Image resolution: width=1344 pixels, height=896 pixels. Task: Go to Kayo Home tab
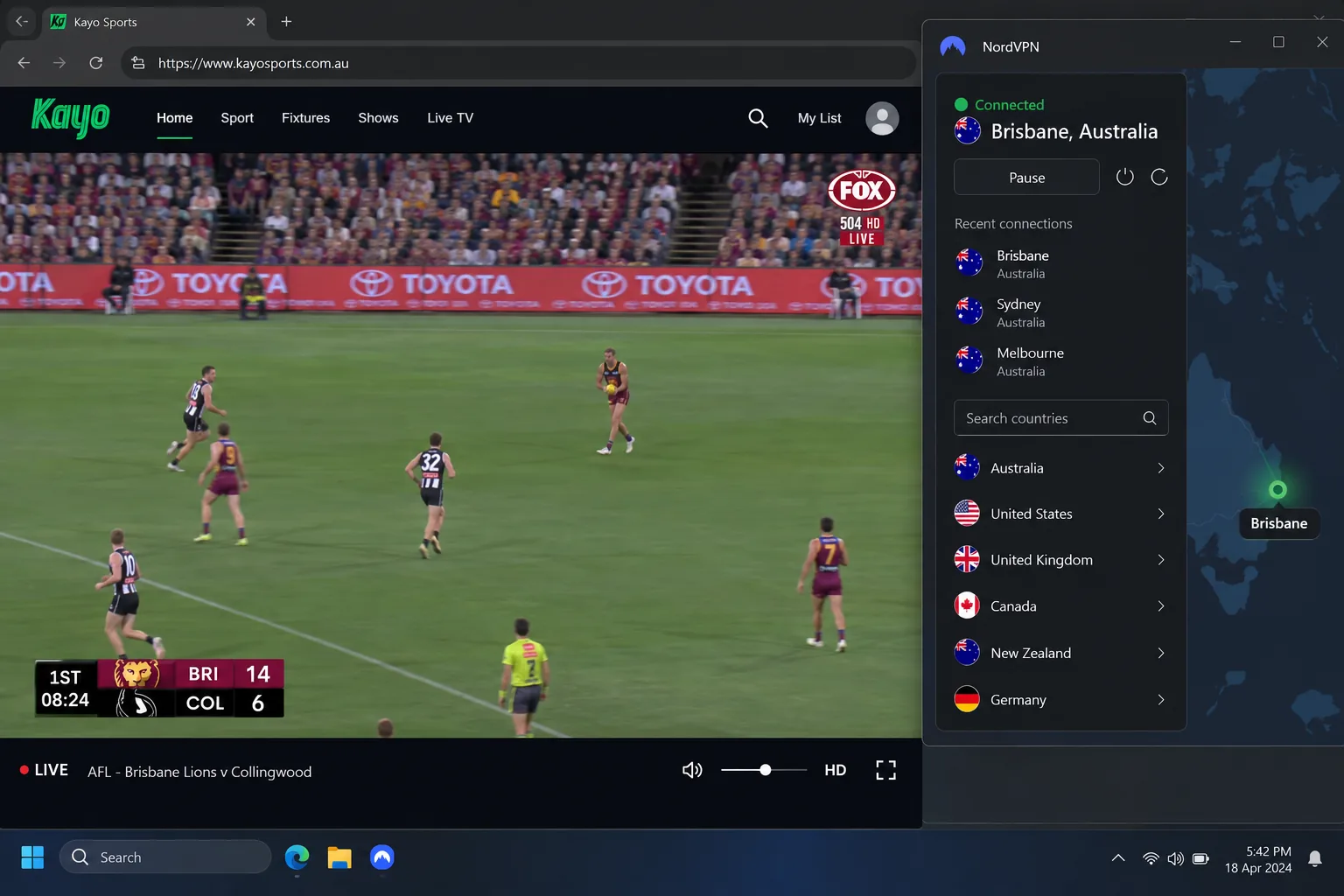tap(174, 118)
